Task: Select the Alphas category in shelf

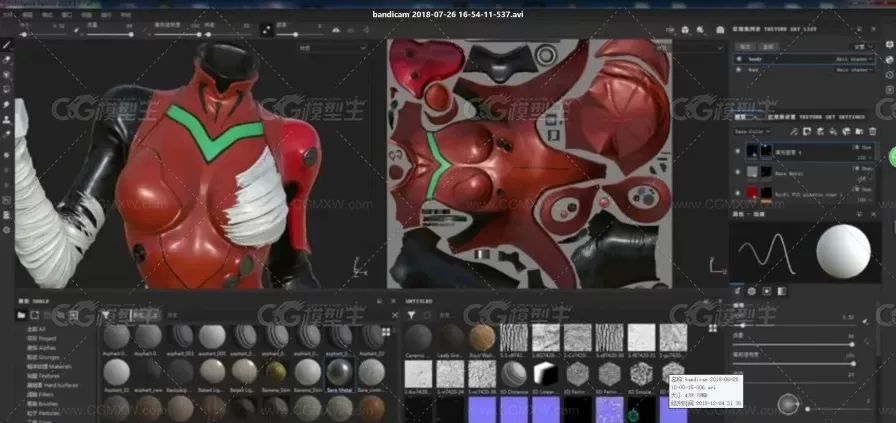Action: 41,348
